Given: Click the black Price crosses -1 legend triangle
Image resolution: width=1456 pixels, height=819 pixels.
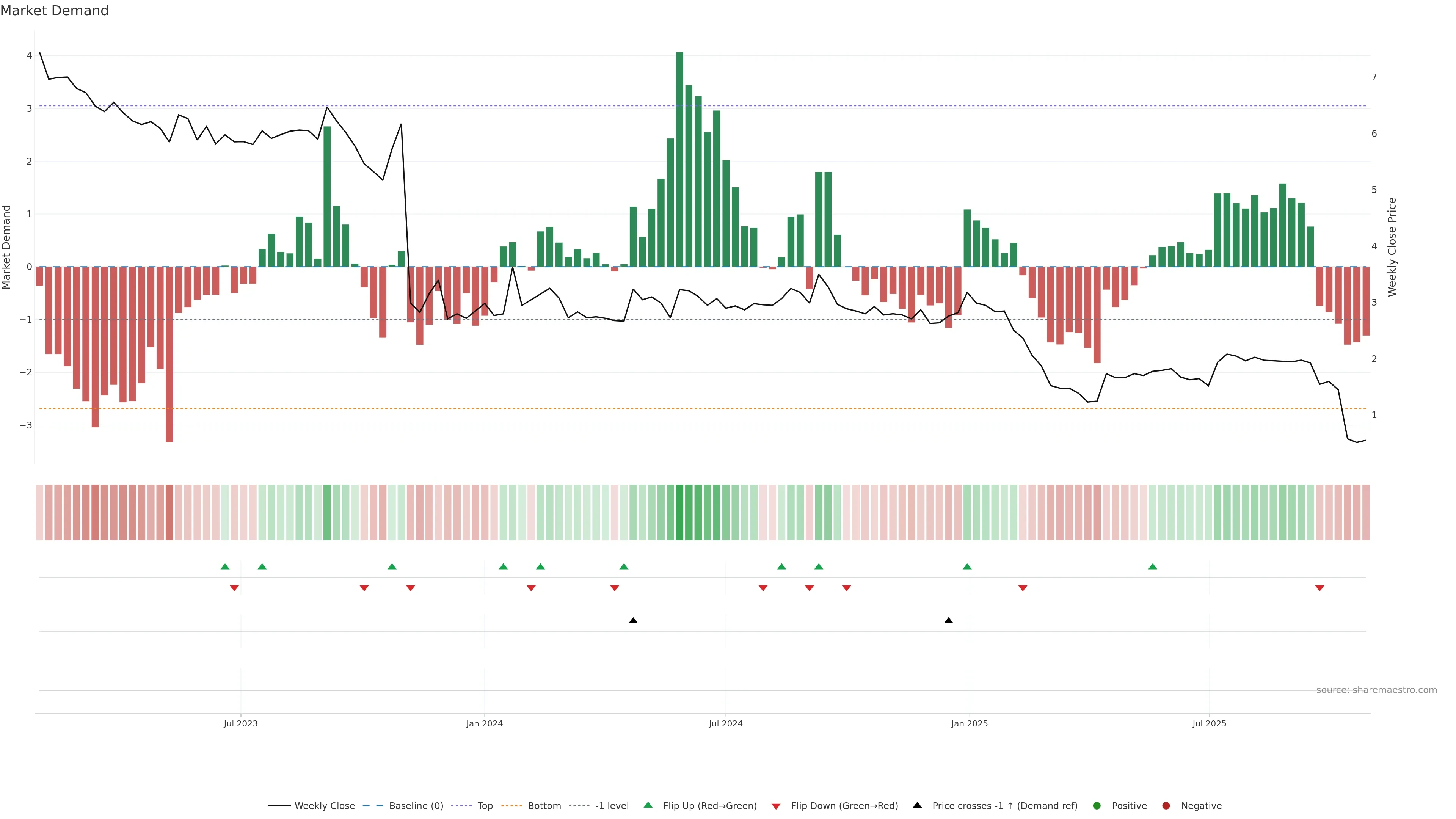Looking at the screenshot, I should coord(917,805).
